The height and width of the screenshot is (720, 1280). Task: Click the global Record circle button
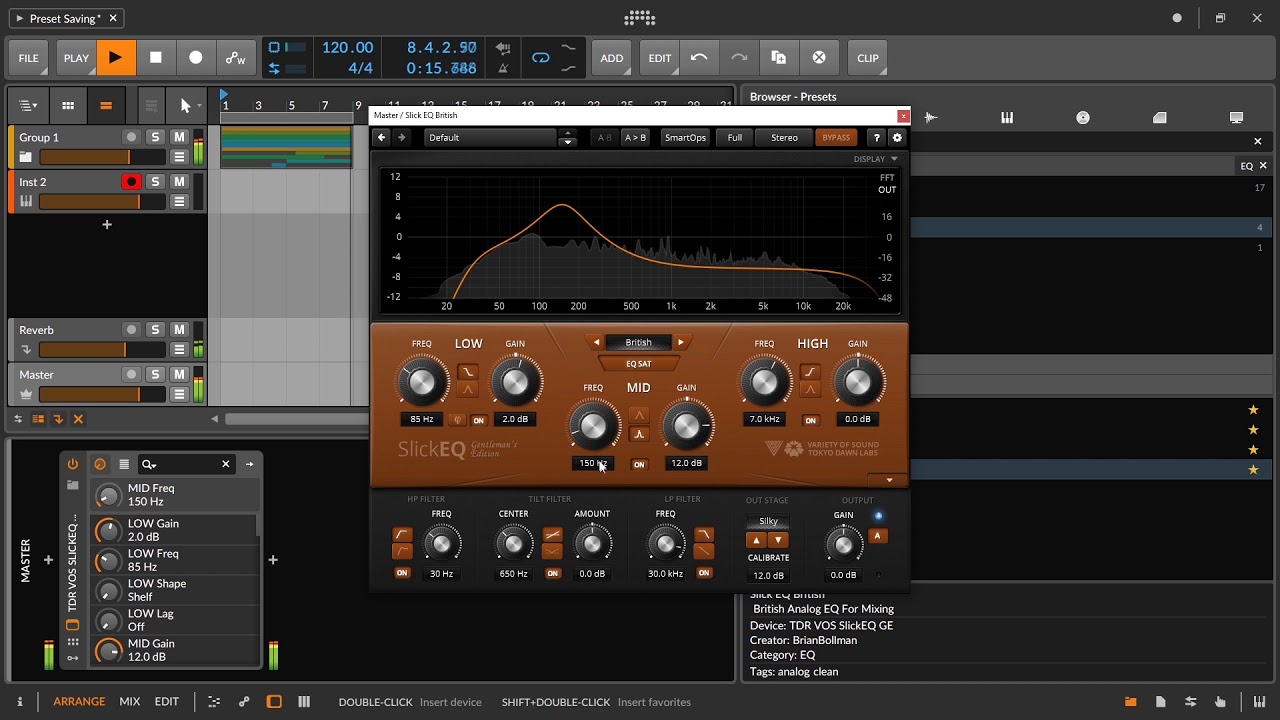click(x=196, y=58)
